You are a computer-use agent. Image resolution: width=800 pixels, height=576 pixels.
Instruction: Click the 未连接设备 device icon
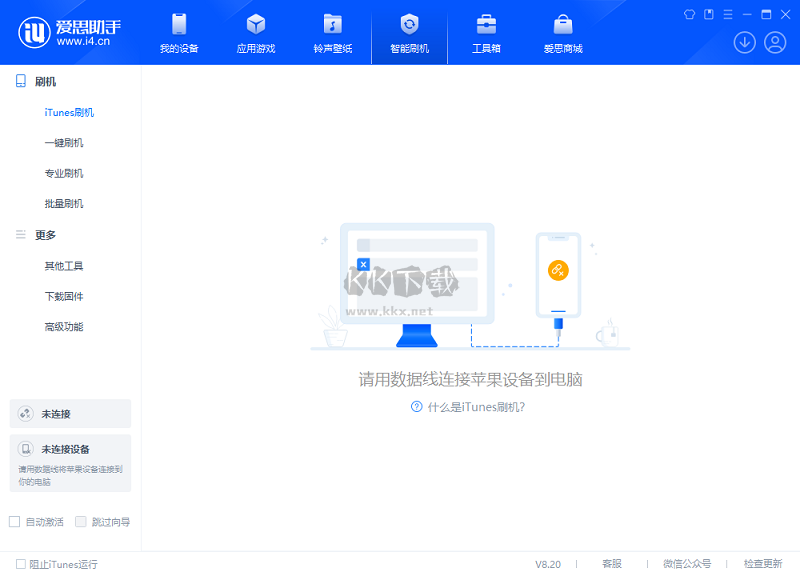click(x=26, y=449)
